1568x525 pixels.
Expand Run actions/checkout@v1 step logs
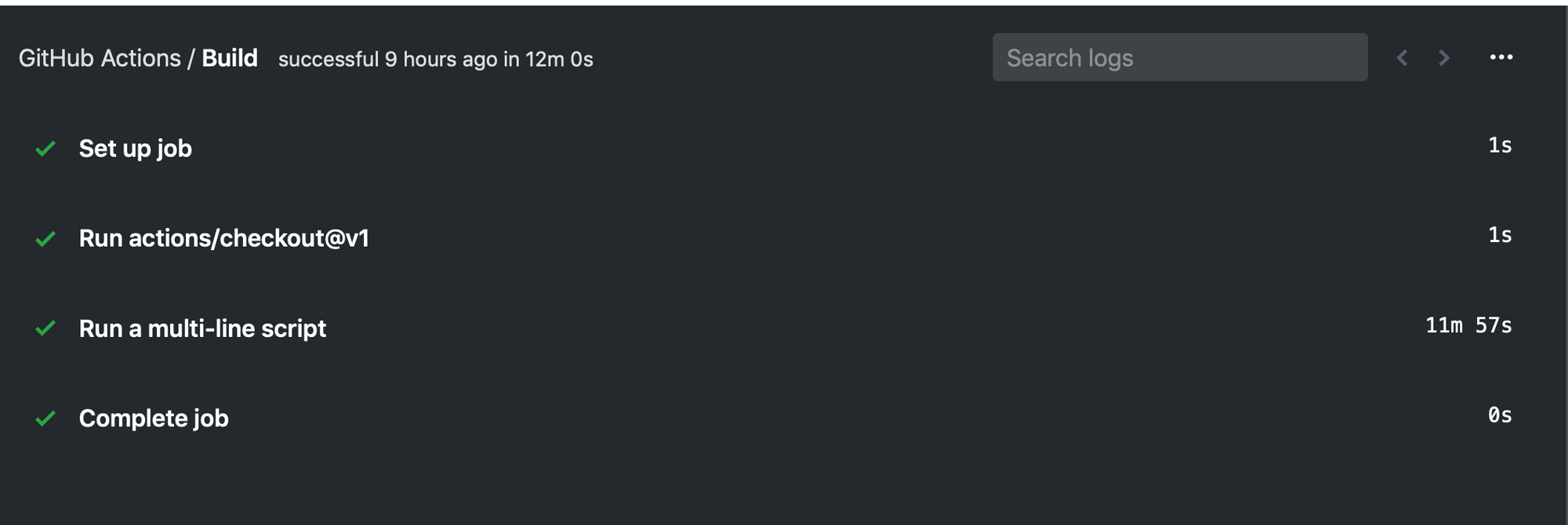(x=223, y=238)
